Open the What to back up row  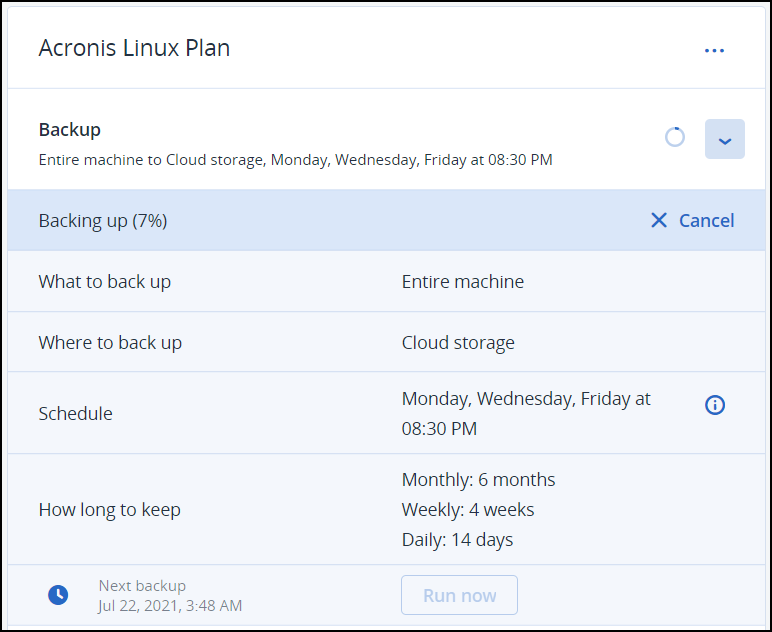pyautogui.click(x=386, y=282)
